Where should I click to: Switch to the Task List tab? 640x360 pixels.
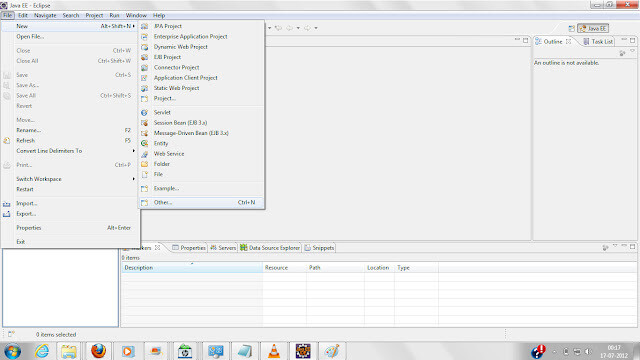pyautogui.click(x=598, y=42)
